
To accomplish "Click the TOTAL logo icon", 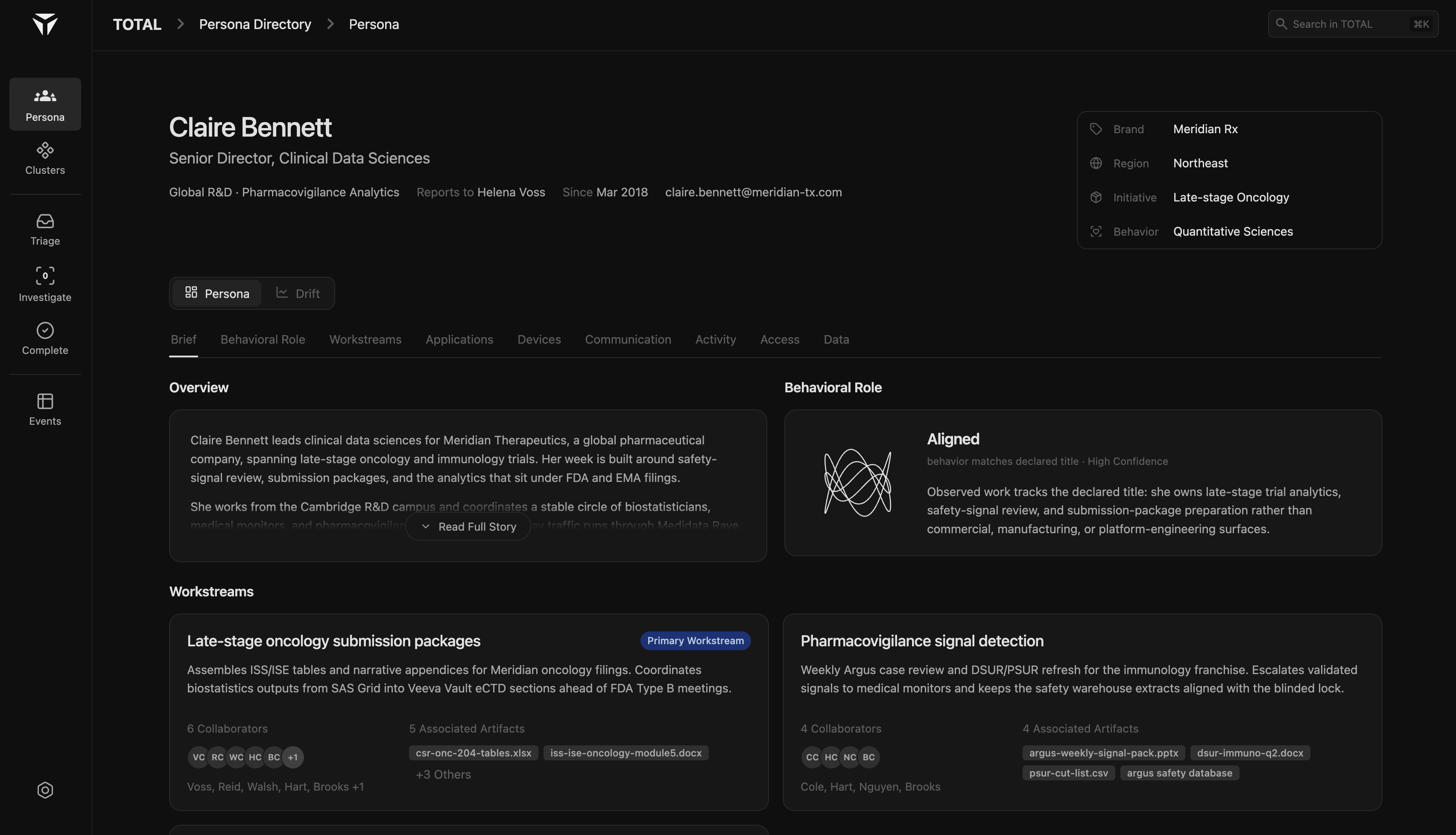I will coord(45,24).
